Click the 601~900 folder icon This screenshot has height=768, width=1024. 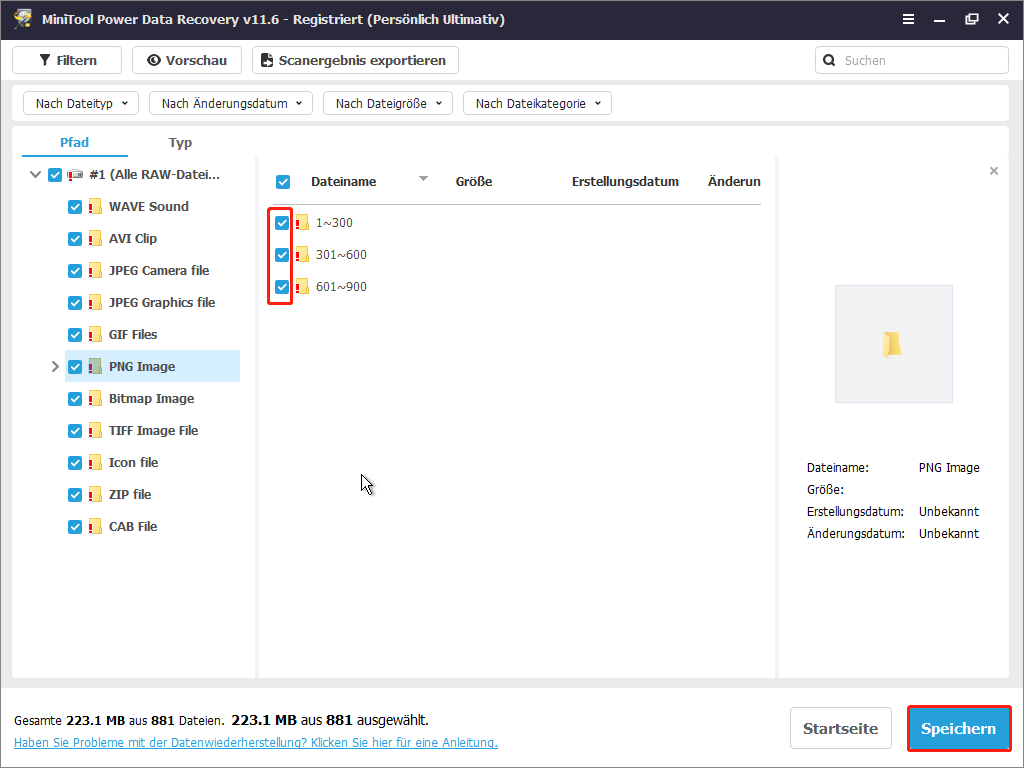(x=302, y=287)
